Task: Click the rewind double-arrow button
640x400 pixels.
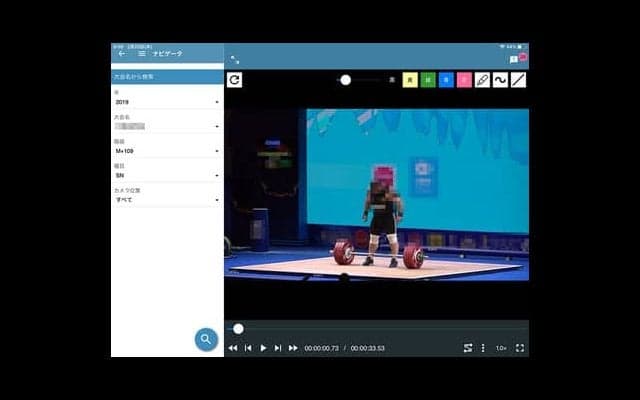Action: [233, 348]
